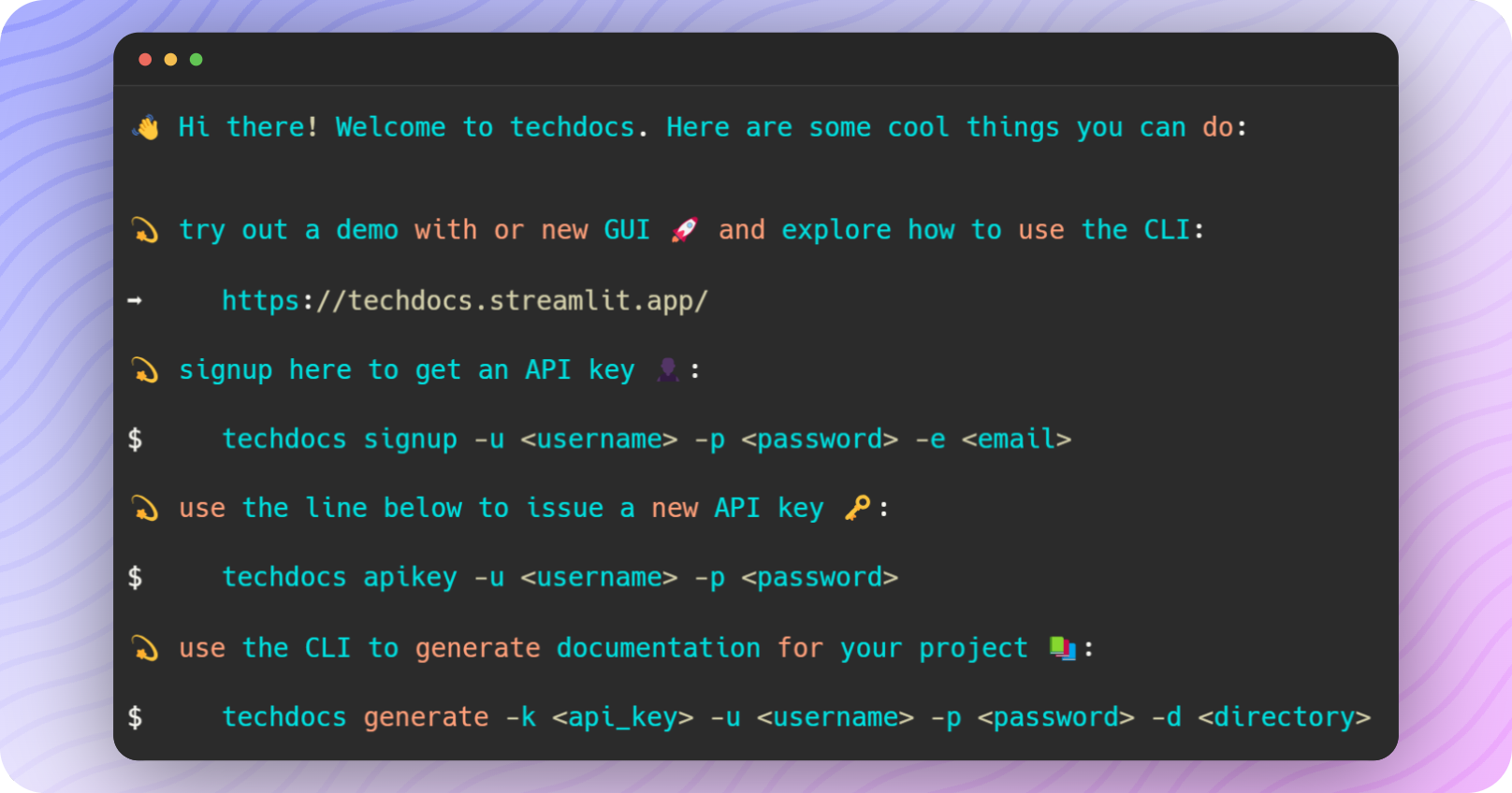Click the <directory> placeholder text
The image size is (1512, 793).
point(1284,717)
